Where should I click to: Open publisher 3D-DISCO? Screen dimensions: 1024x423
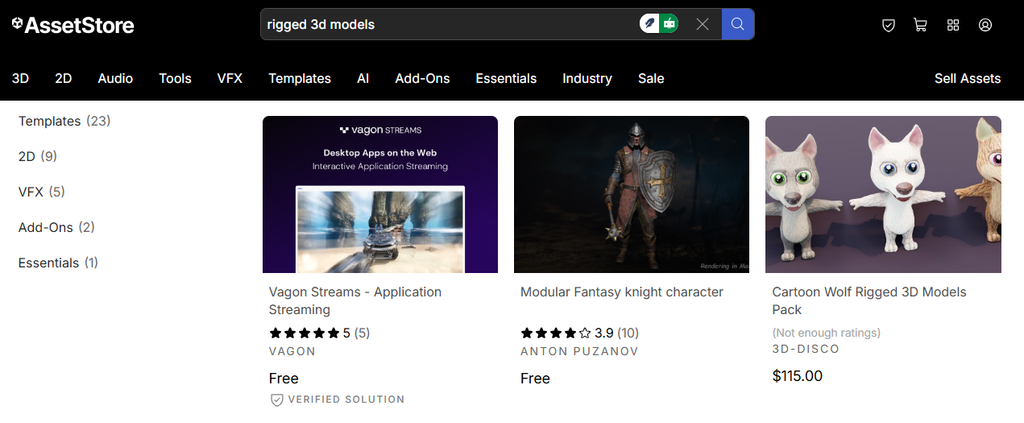pos(806,349)
